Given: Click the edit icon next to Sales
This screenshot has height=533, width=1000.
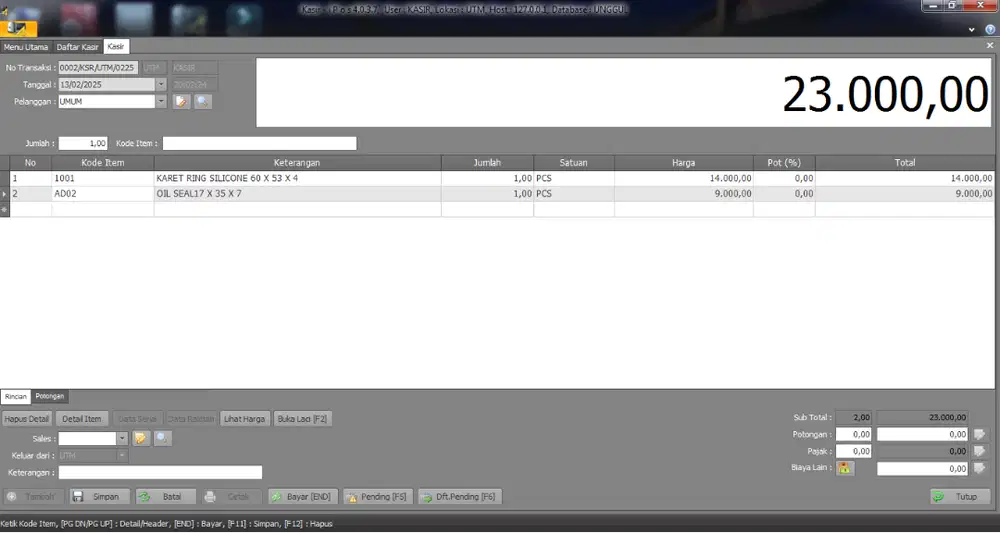Looking at the screenshot, I should coord(141,438).
